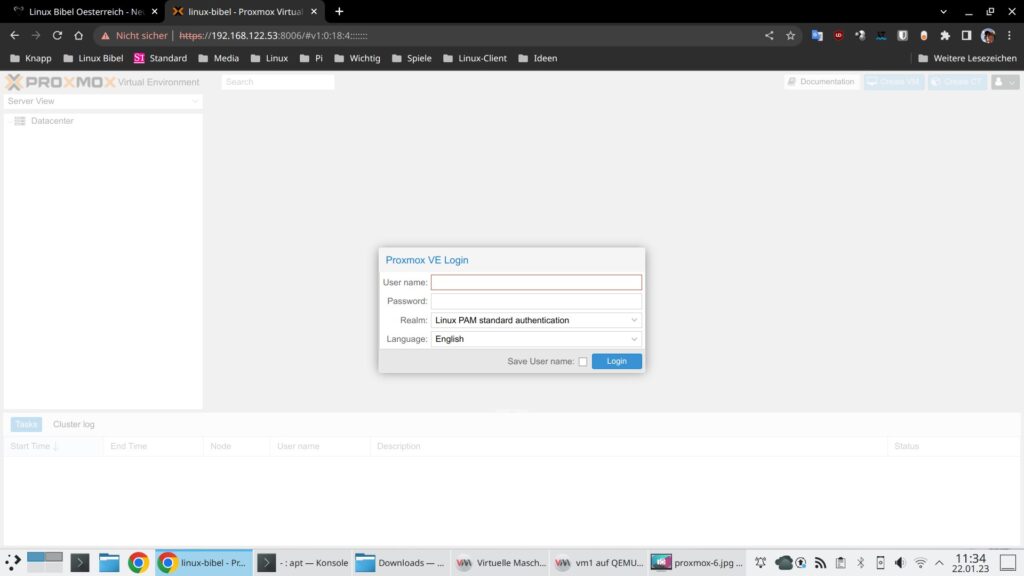The image size is (1024, 576).
Task: Open the uBlock Origin extension icon
Action: coord(839,35)
